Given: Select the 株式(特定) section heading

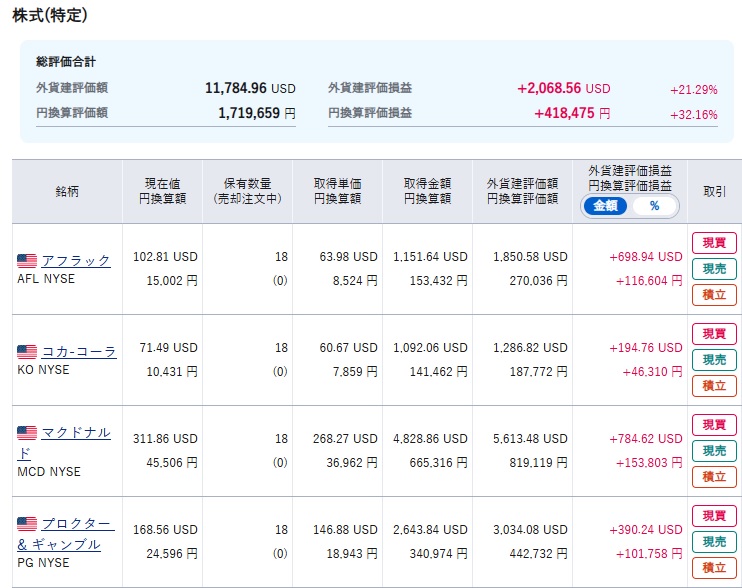Looking at the screenshot, I should 50,15.
